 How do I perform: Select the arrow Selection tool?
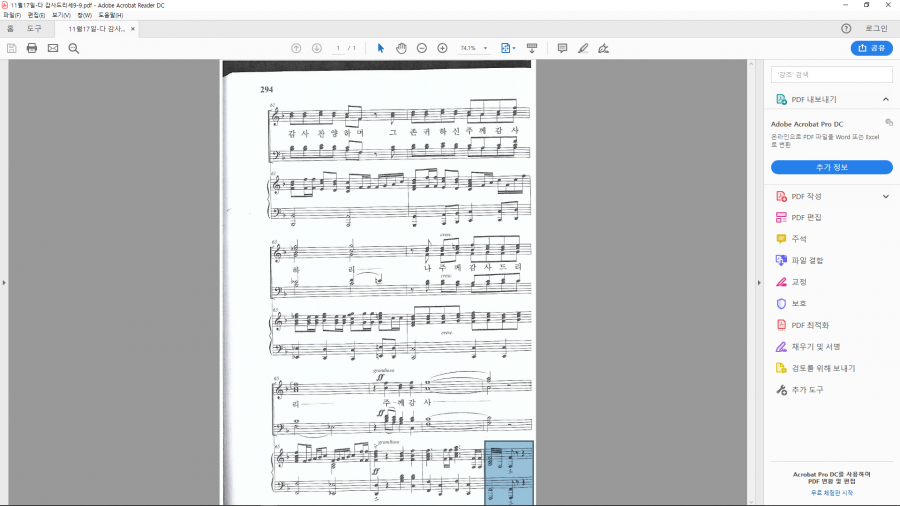[x=381, y=48]
